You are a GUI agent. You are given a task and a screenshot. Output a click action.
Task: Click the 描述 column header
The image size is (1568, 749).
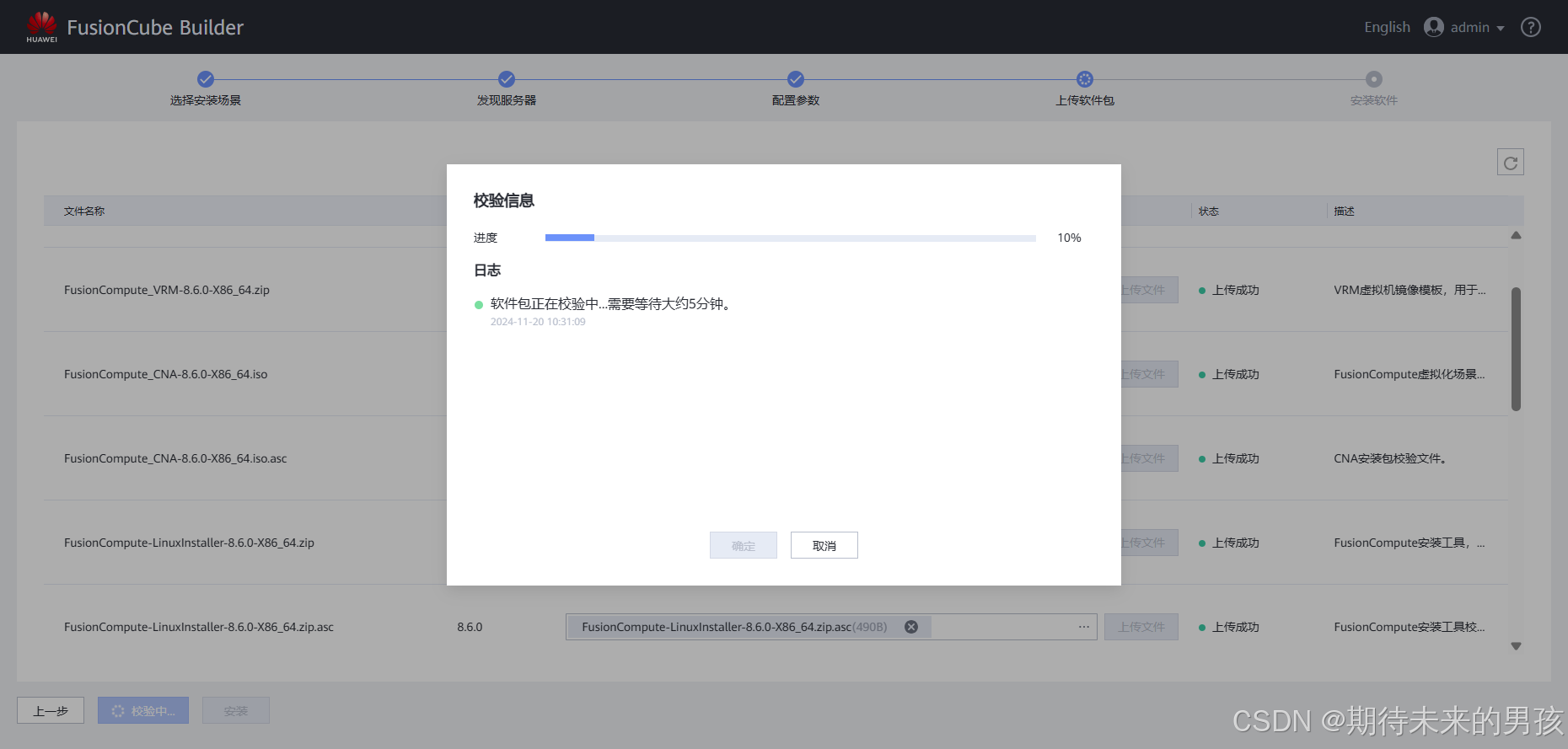pyautogui.click(x=1344, y=211)
